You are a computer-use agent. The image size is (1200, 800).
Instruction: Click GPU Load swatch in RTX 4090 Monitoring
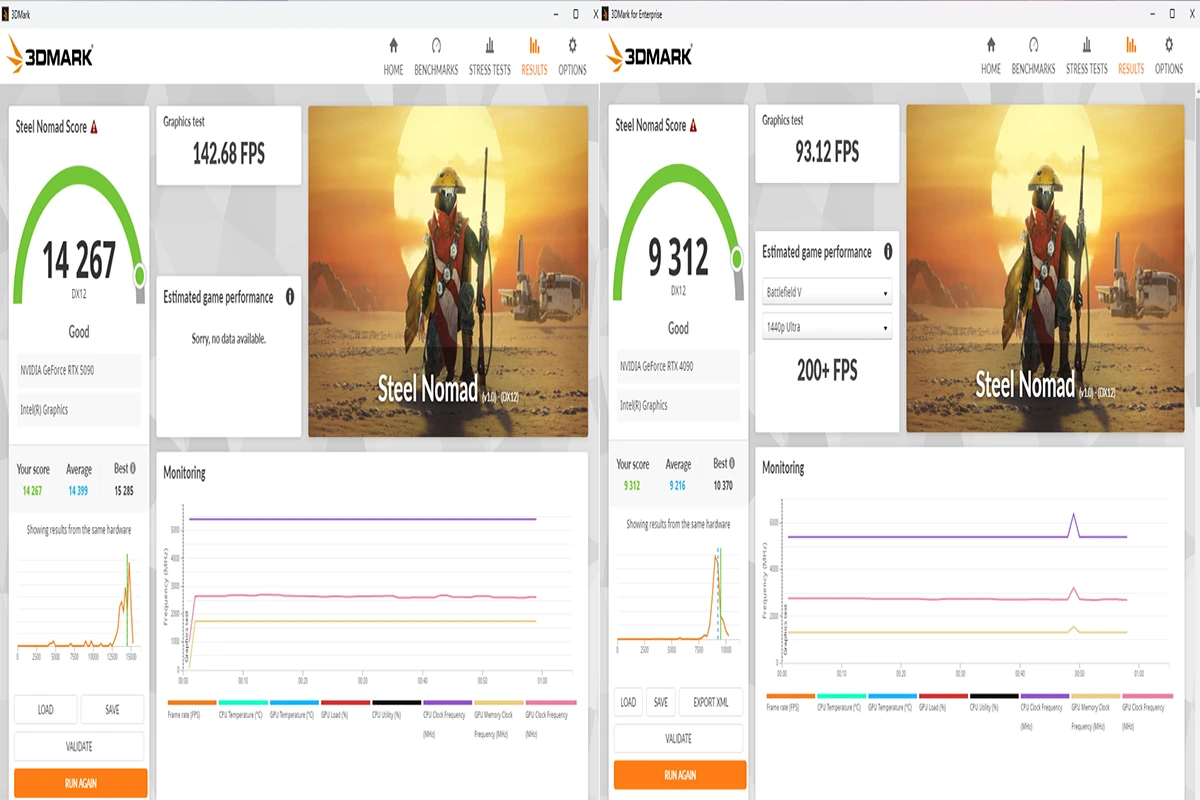(x=944, y=696)
